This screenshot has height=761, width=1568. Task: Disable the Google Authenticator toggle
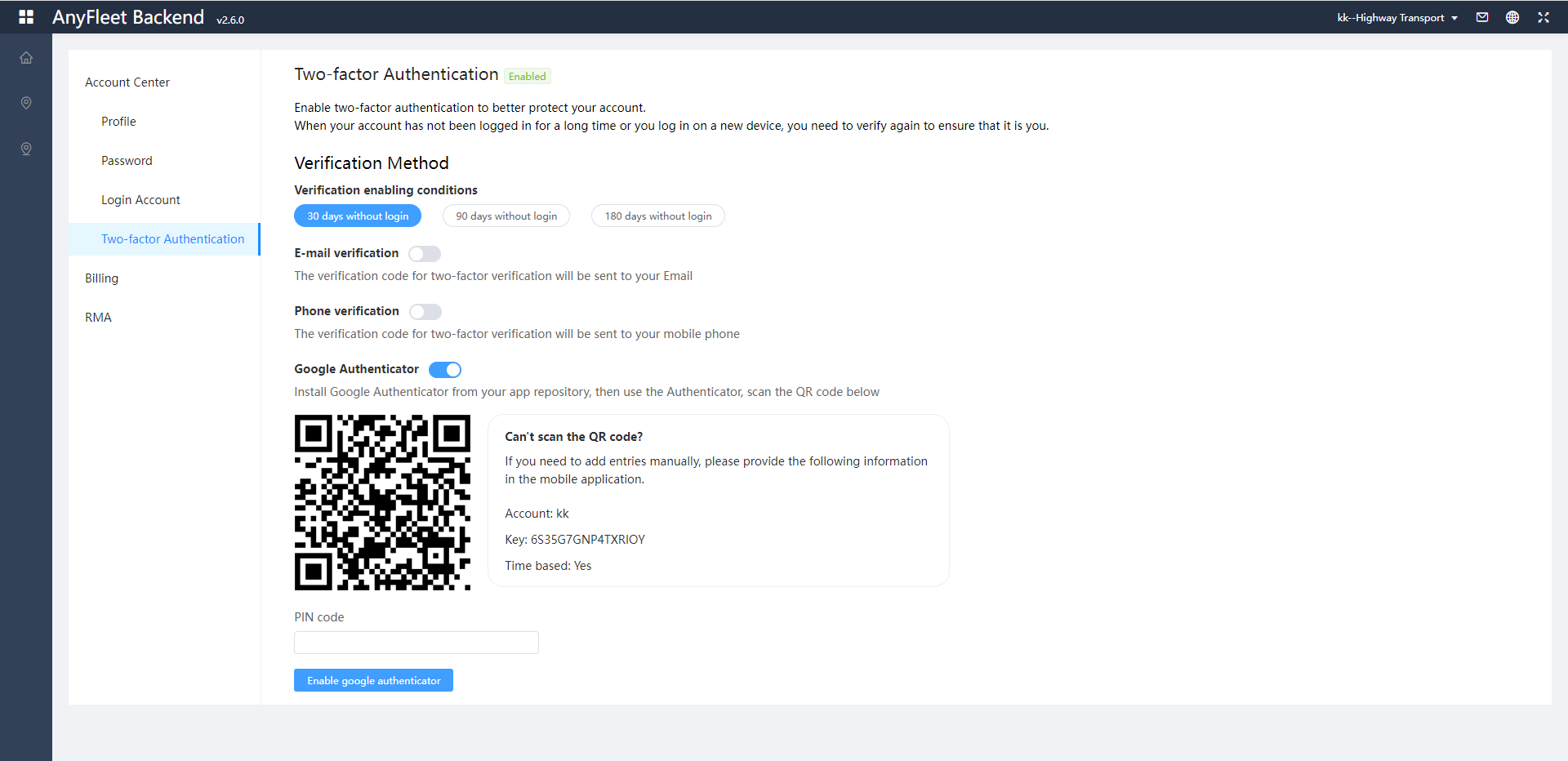pyautogui.click(x=445, y=369)
